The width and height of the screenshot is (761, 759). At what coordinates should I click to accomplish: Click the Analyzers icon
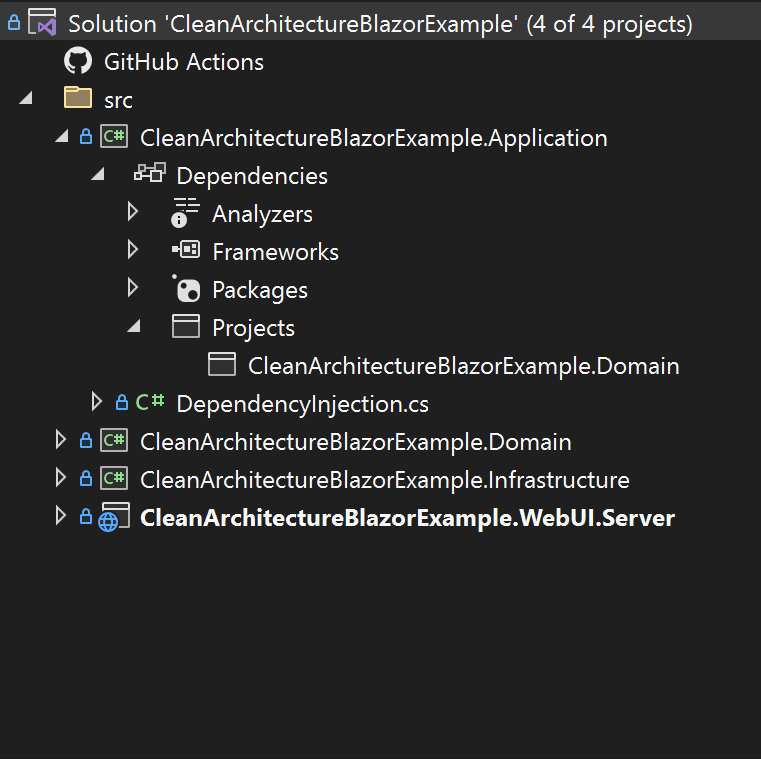[185, 213]
